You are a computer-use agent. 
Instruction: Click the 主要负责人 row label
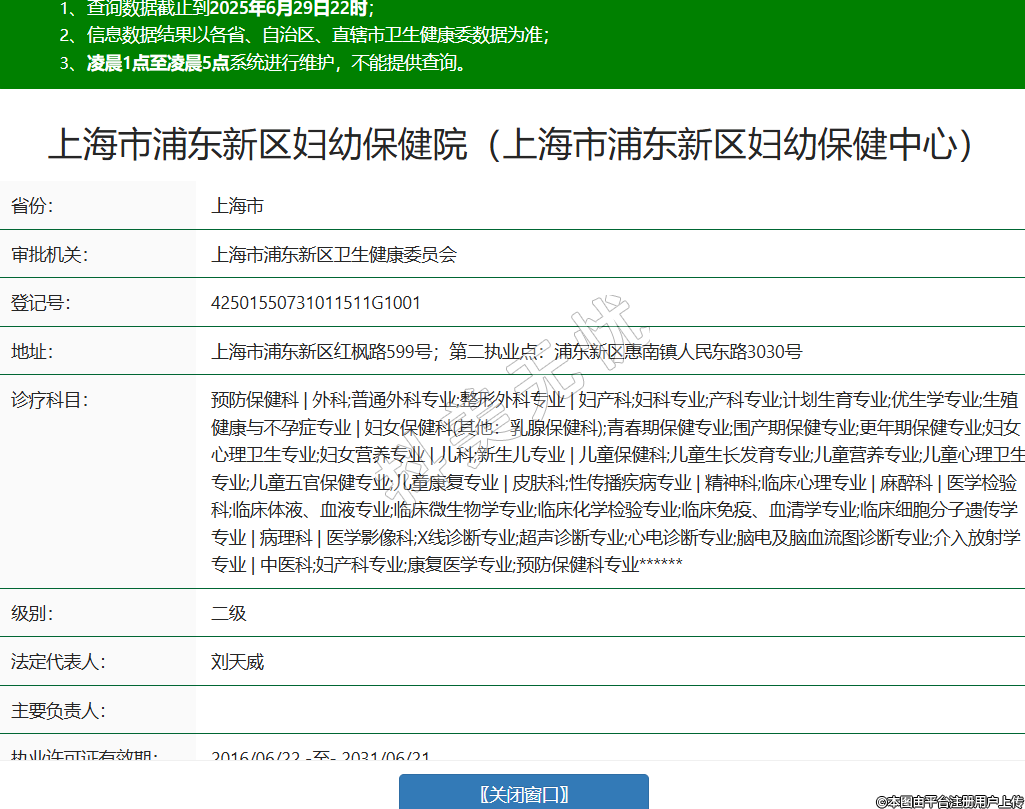[x=58, y=711]
